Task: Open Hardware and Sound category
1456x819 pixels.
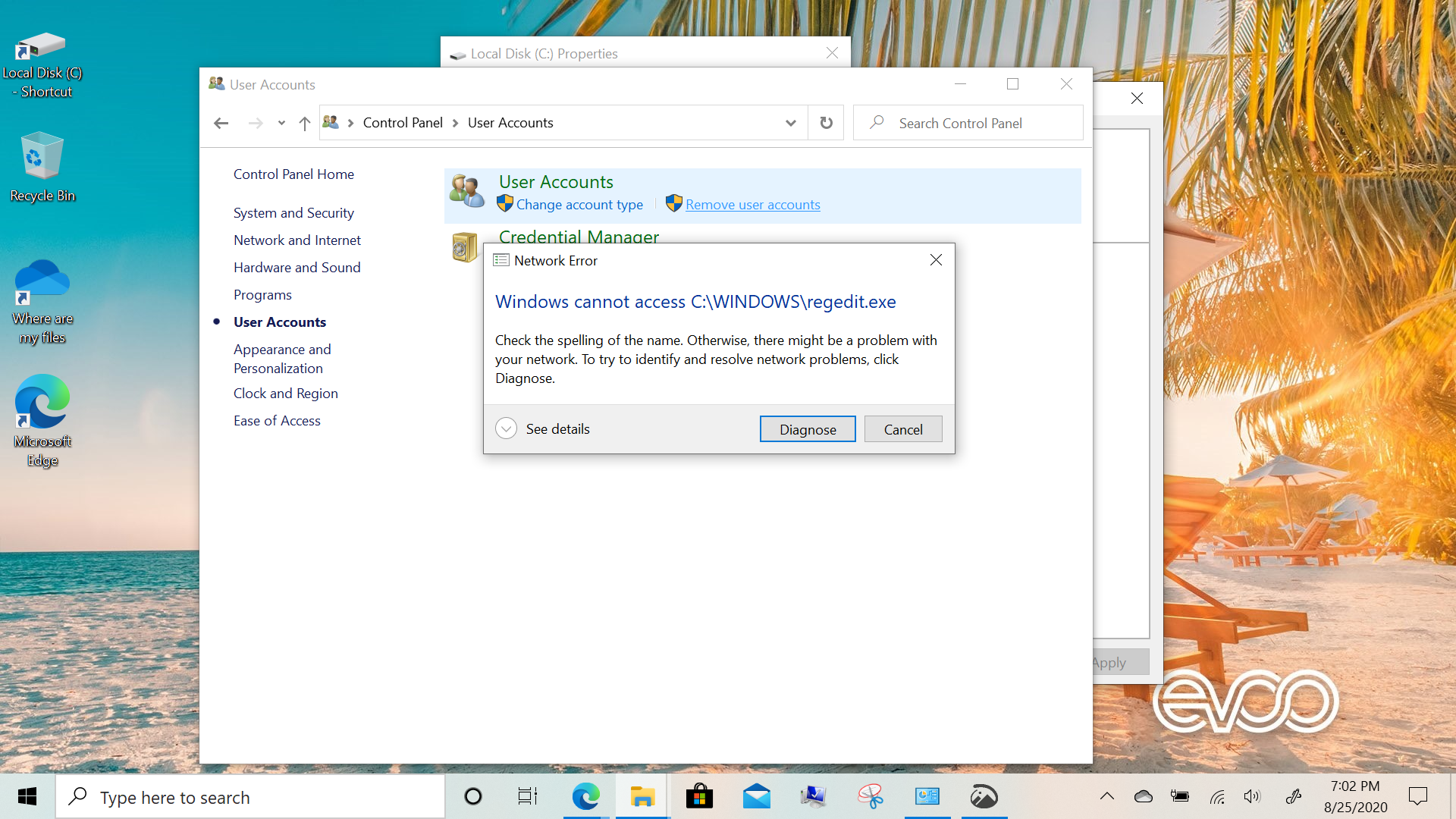Action: coord(297,268)
